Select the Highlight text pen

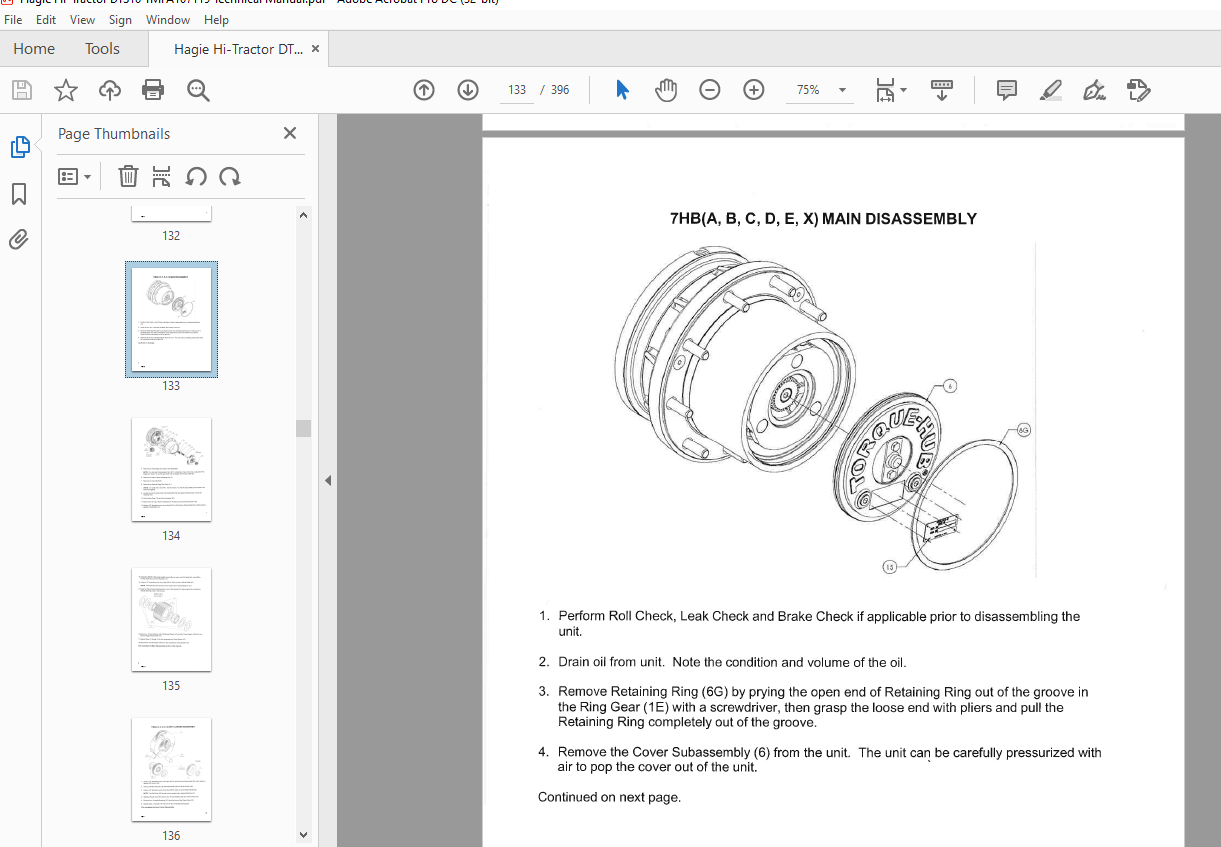click(1050, 90)
